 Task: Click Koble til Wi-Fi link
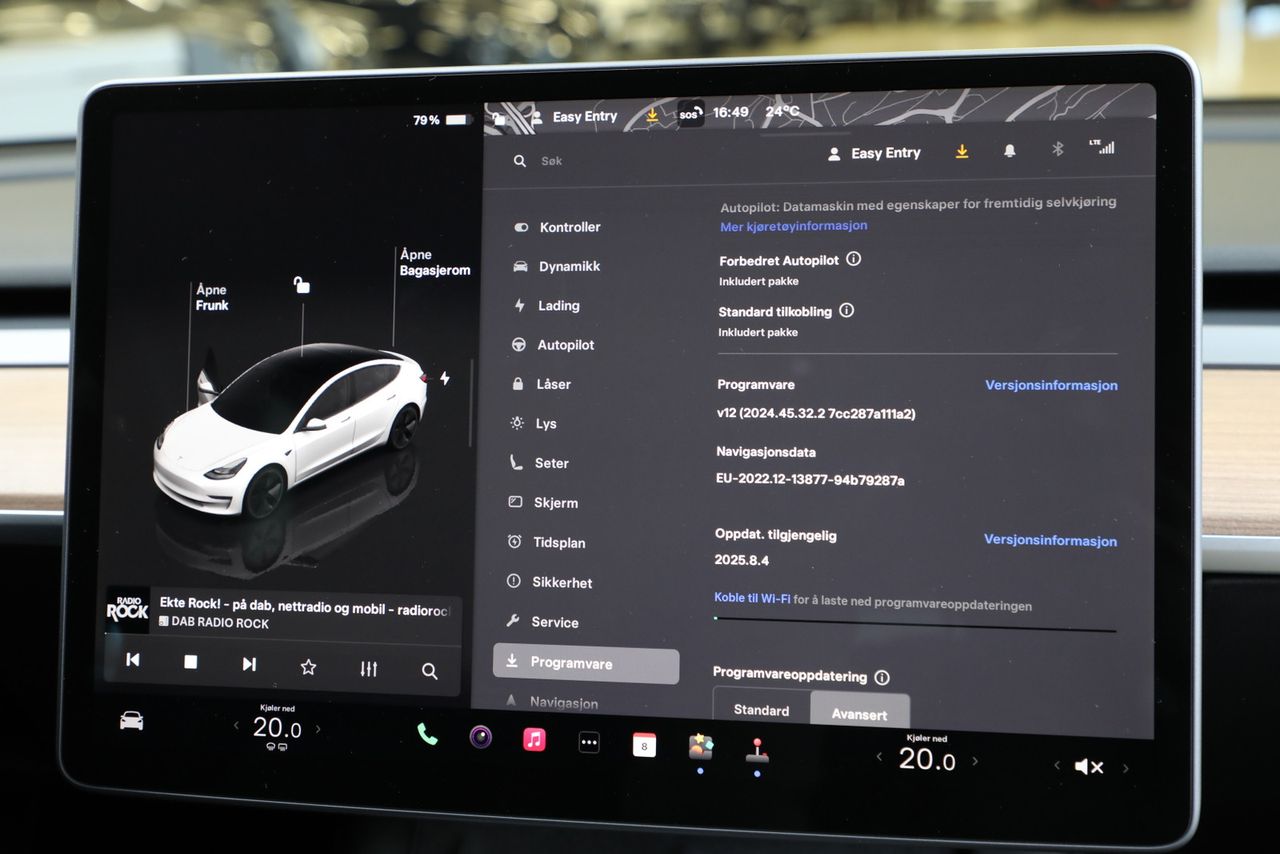point(752,598)
